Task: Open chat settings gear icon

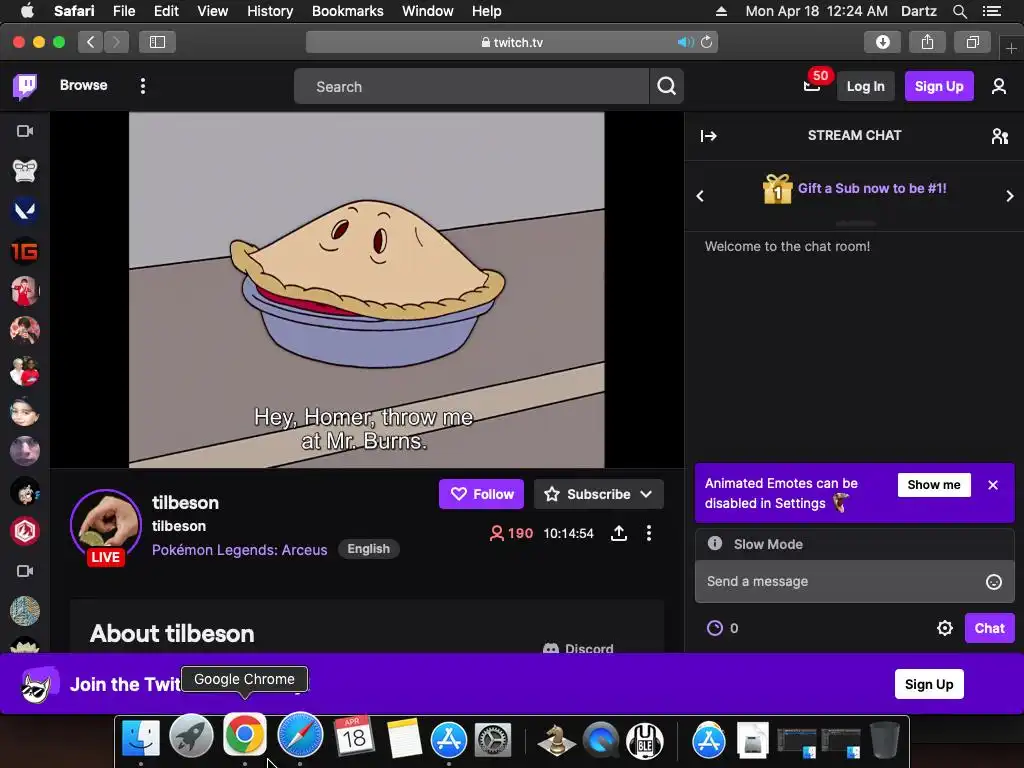Action: pyautogui.click(x=944, y=628)
